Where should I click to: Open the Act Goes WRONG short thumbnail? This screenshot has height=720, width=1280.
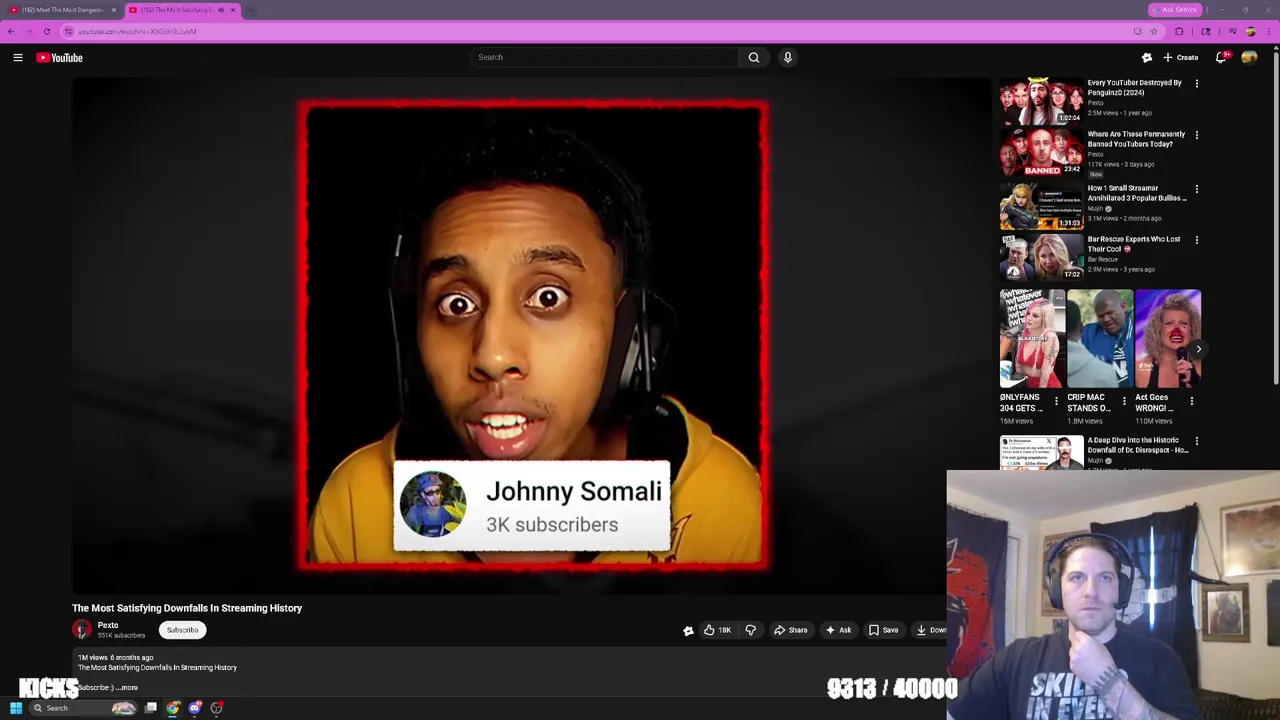pos(1168,339)
